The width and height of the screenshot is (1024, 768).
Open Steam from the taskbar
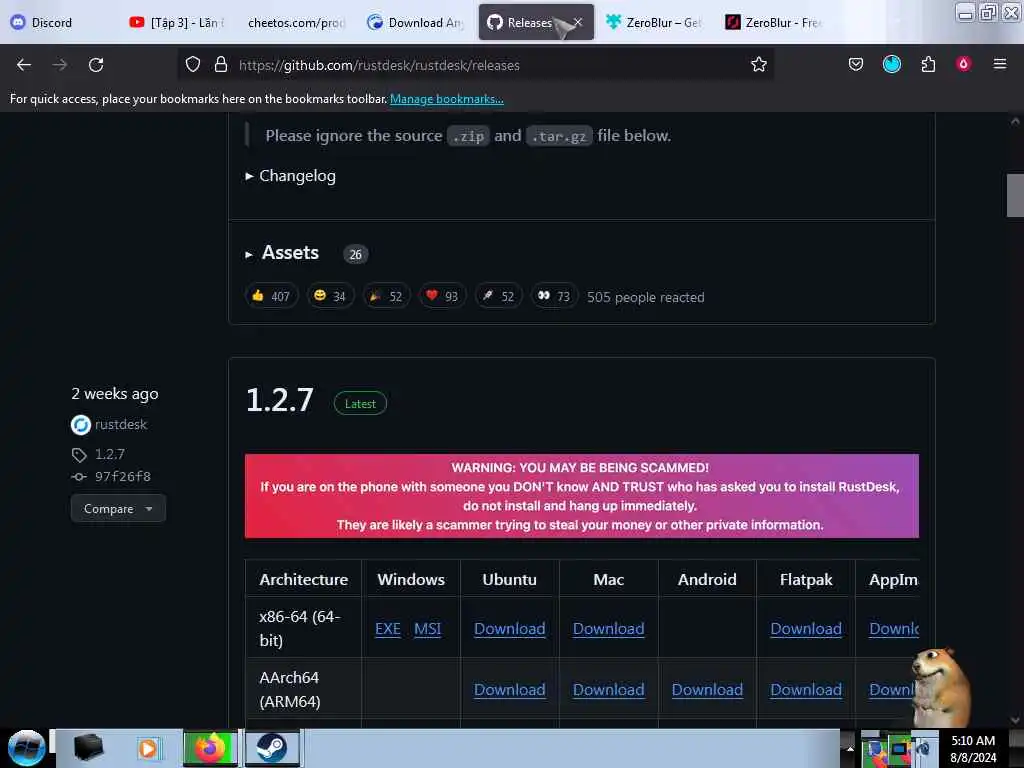272,748
